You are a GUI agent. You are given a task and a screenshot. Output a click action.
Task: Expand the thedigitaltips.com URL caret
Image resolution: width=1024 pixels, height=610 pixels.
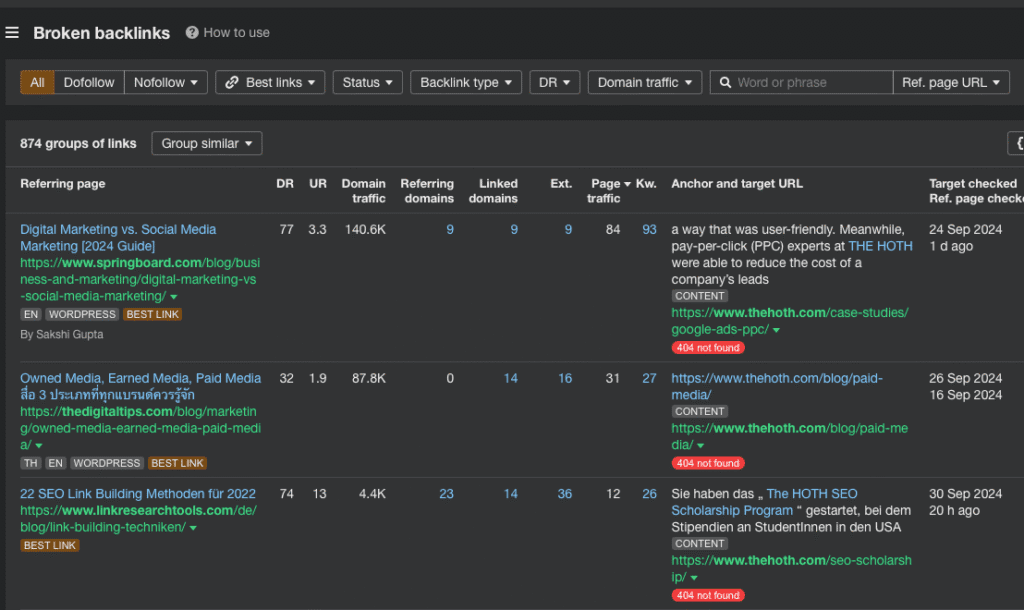click(x=38, y=445)
